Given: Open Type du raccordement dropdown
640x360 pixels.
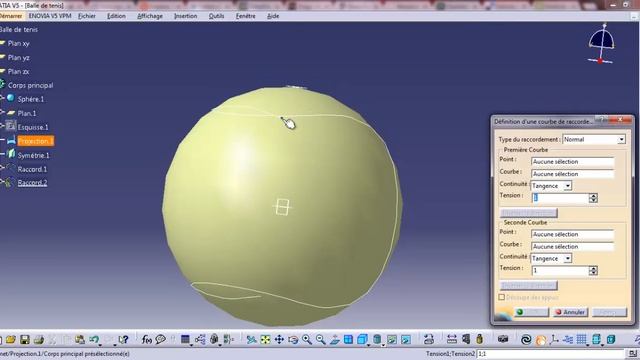Looking at the screenshot, I should coord(621,140).
